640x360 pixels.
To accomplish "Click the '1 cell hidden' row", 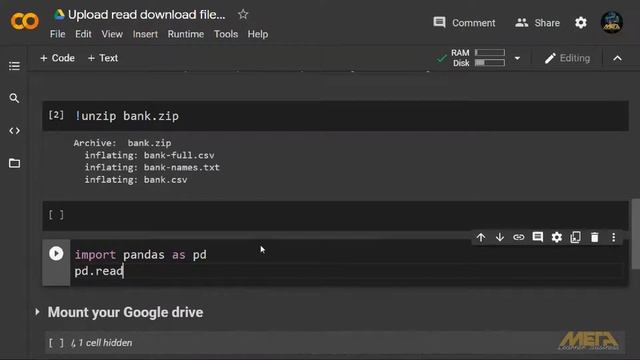I will [x=335, y=342].
